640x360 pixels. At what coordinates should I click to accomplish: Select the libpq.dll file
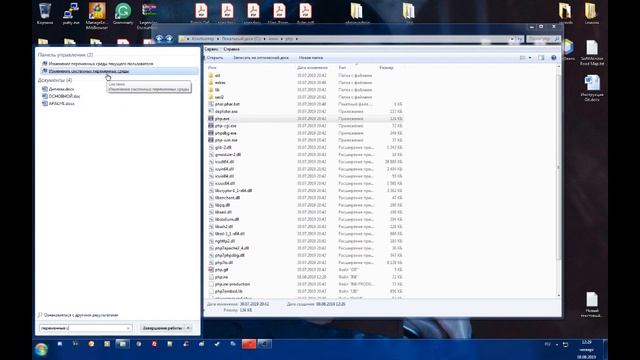tap(222, 205)
